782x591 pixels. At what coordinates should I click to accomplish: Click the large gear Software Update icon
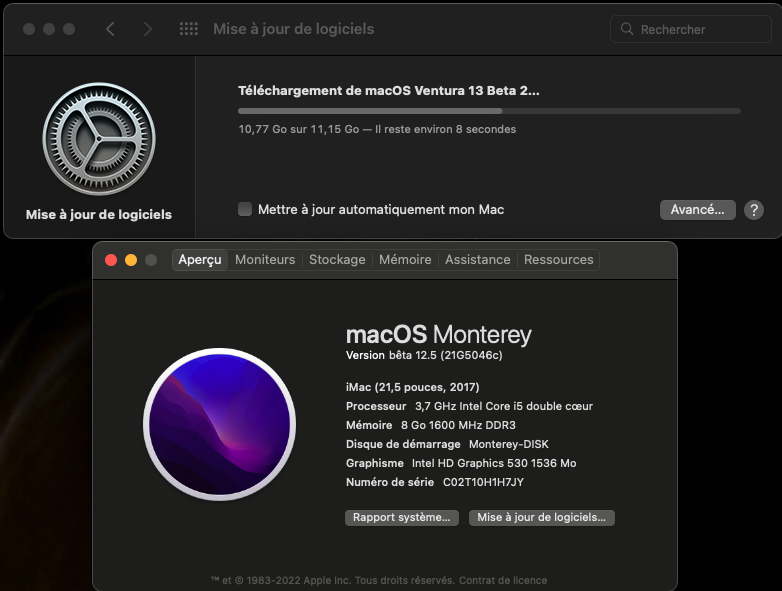pos(99,139)
